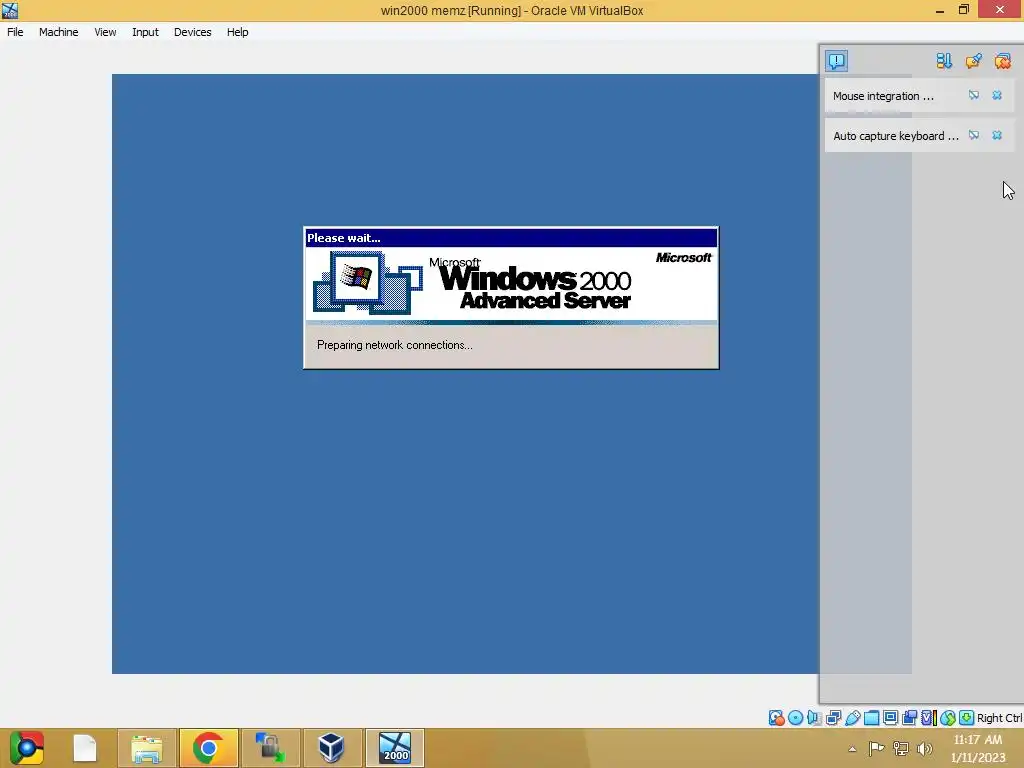The image size is (1024, 768).
Task: Click the recording status indicator icon
Action: pyautogui.click(x=909, y=718)
